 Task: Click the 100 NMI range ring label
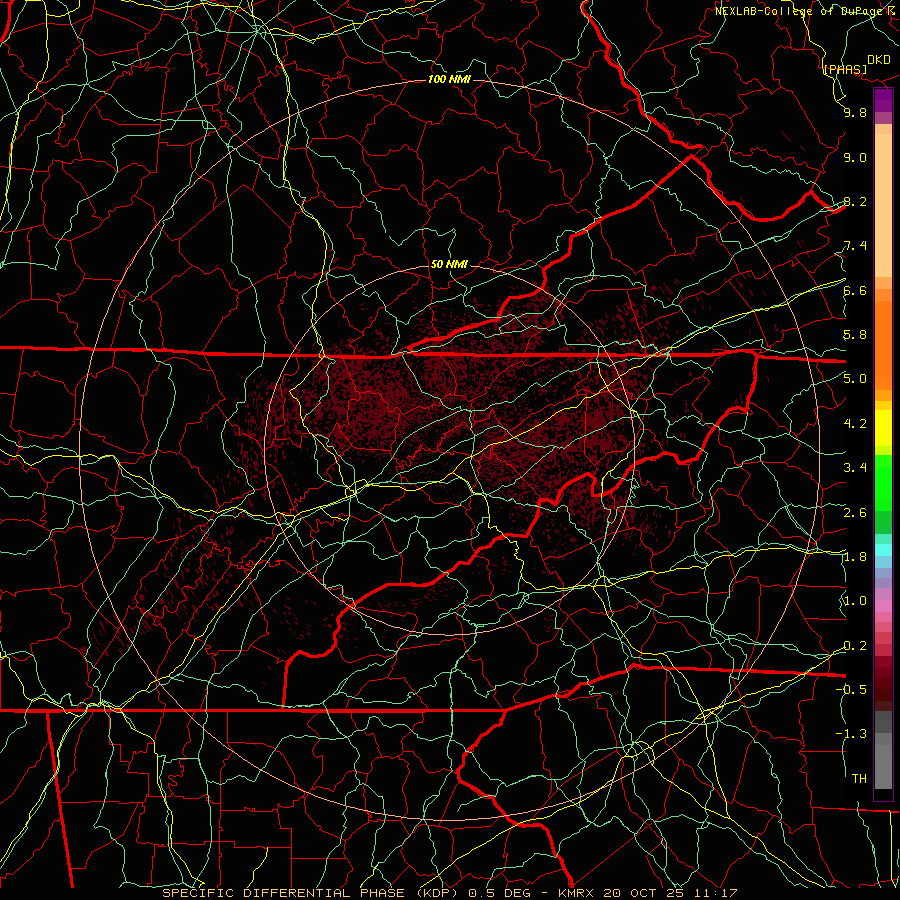point(449,79)
